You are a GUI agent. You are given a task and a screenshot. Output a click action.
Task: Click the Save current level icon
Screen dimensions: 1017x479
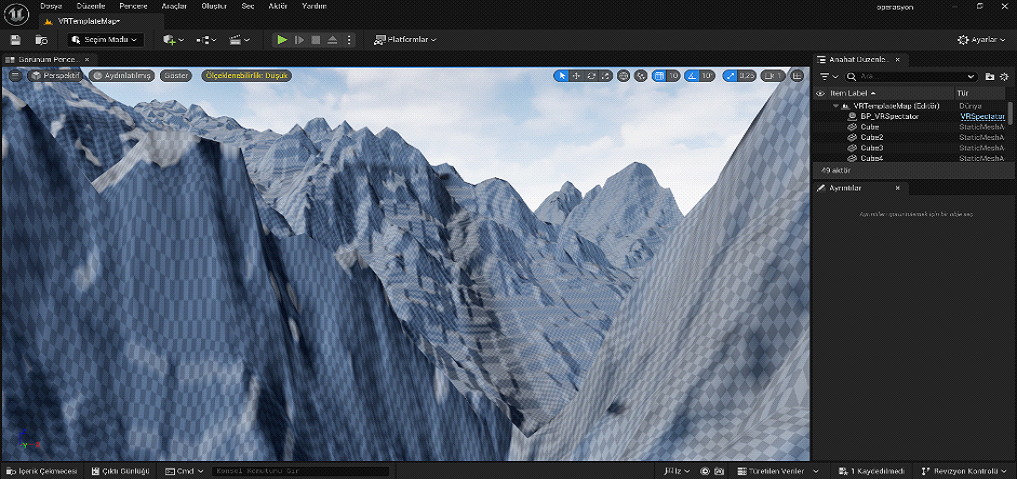click(15, 40)
